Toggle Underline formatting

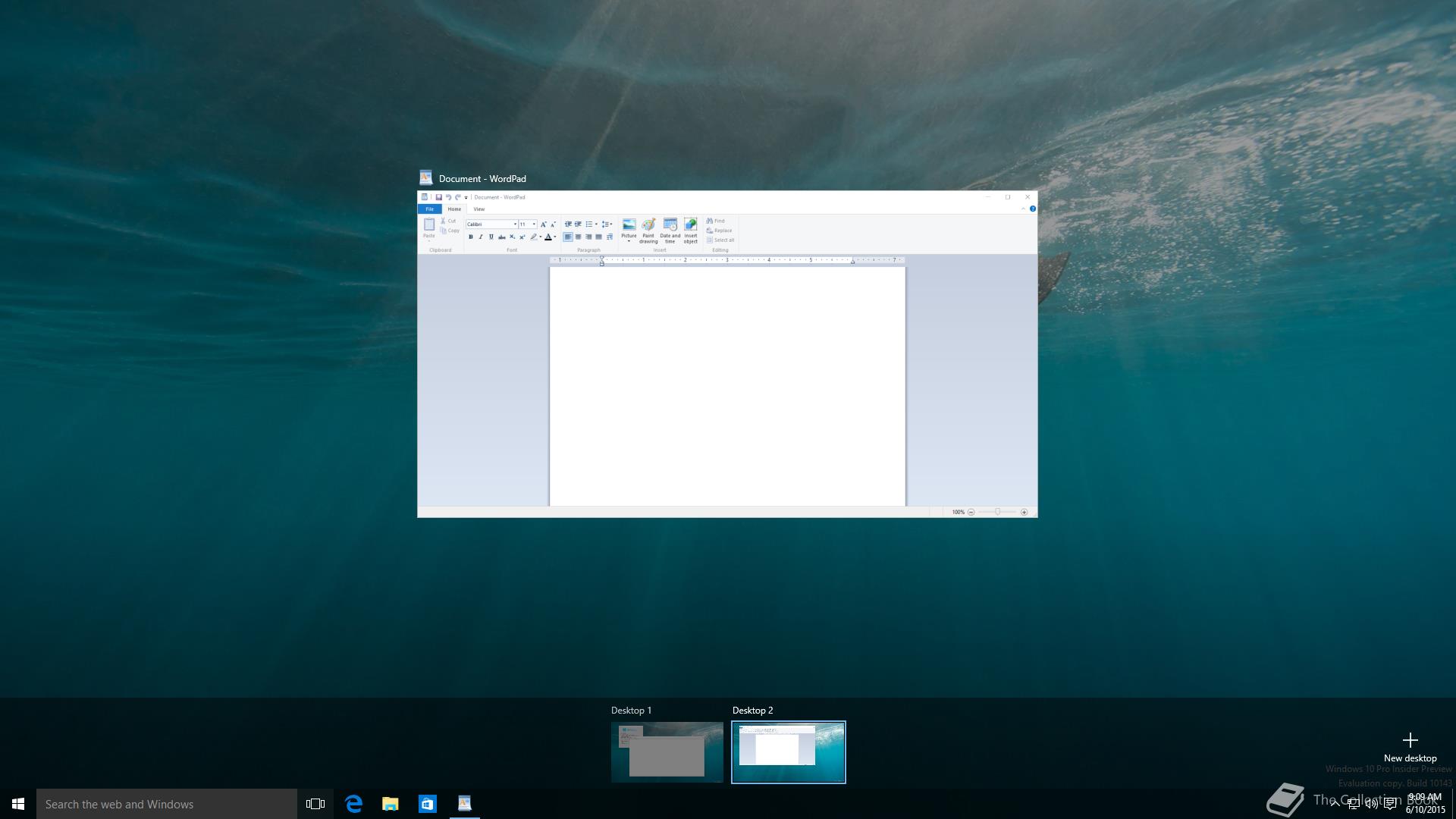coord(491,237)
